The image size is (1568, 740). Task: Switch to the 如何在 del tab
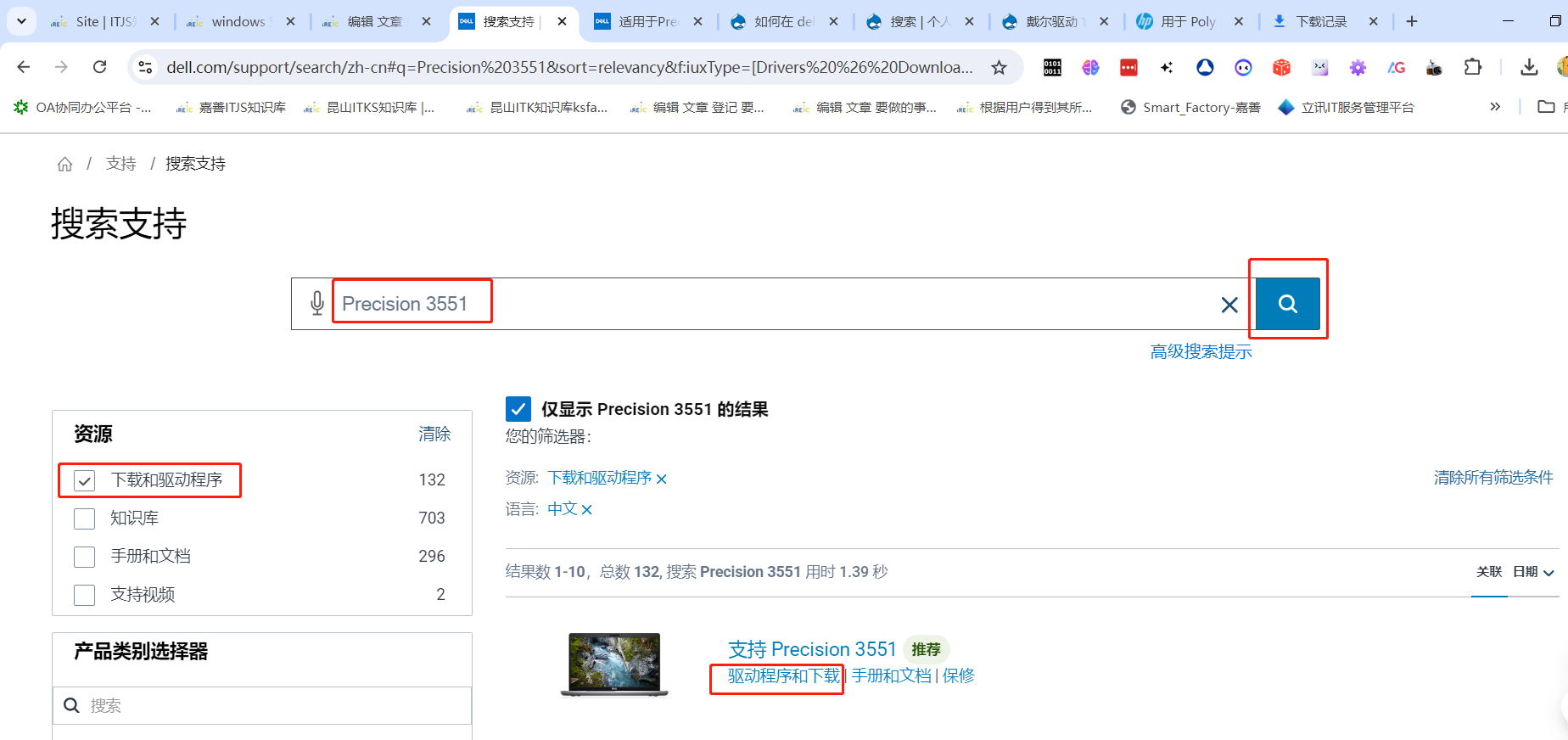[x=785, y=21]
